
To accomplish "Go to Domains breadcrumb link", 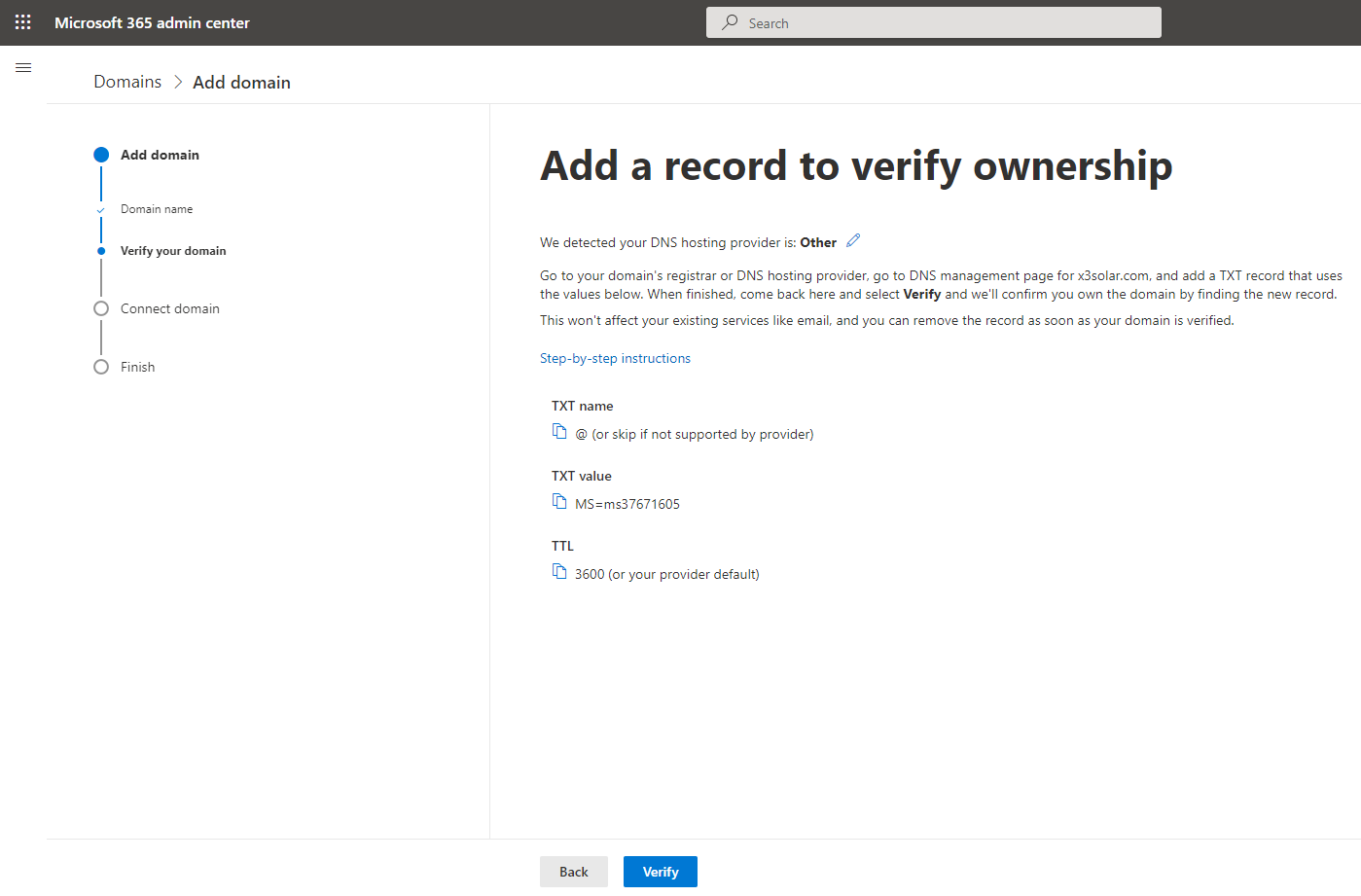I will click(127, 82).
